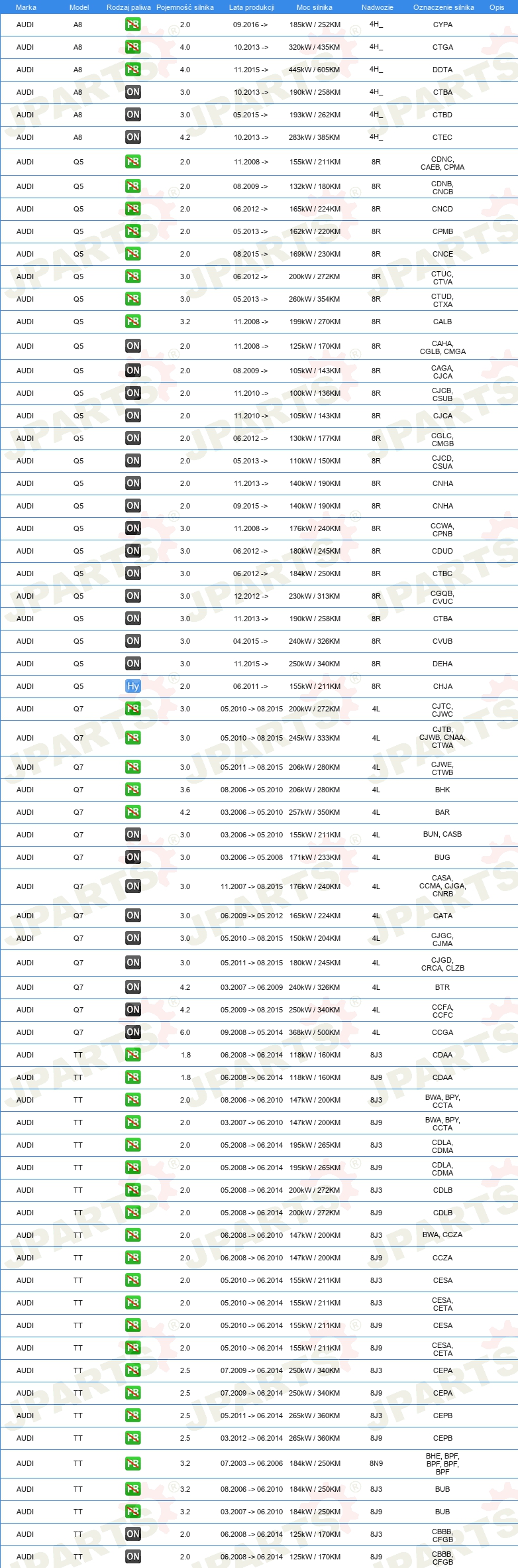Click the ON diesel icon in the CTEC row
The height and width of the screenshot is (1568, 518).
pos(133,137)
